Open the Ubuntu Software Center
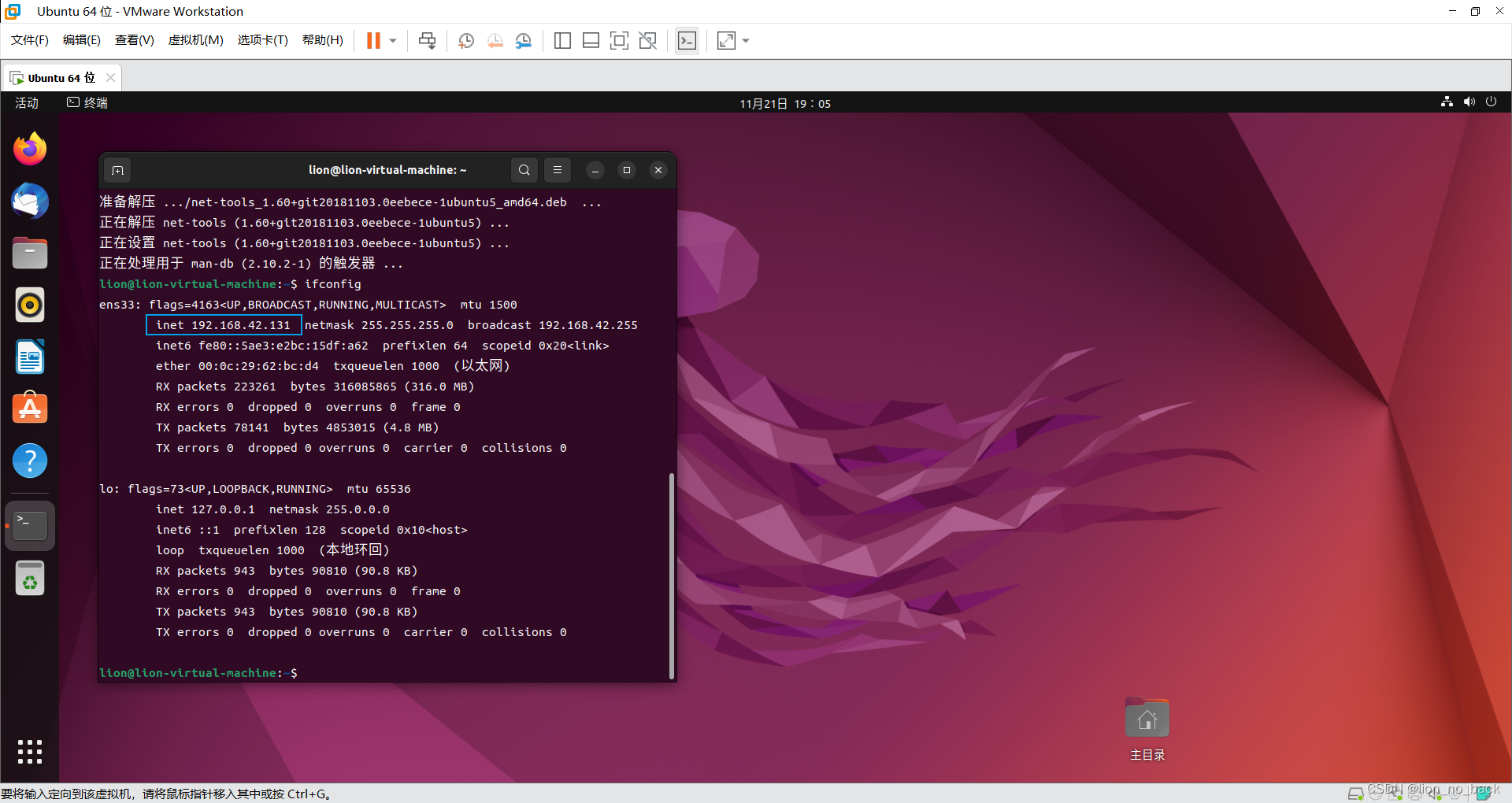Viewport: 1512px width, 803px height. pyautogui.click(x=29, y=408)
